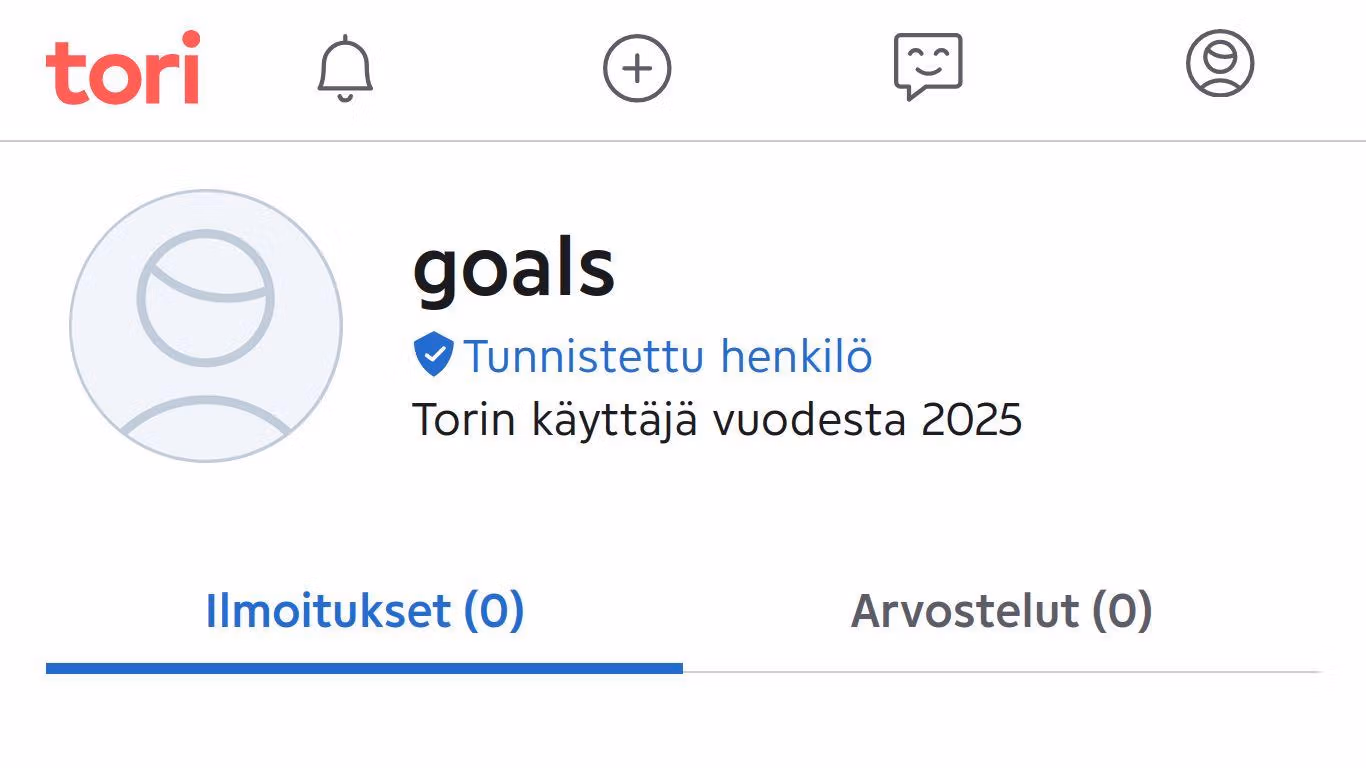The width and height of the screenshot is (1366, 768).
Task: Click the (0) count on Ilmoitukset
Action: [x=494, y=611]
